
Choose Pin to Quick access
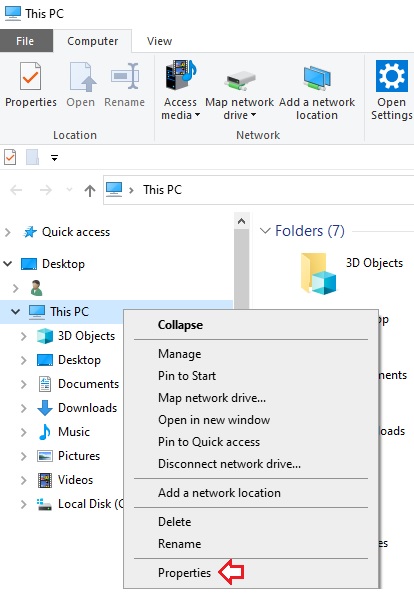251,442
